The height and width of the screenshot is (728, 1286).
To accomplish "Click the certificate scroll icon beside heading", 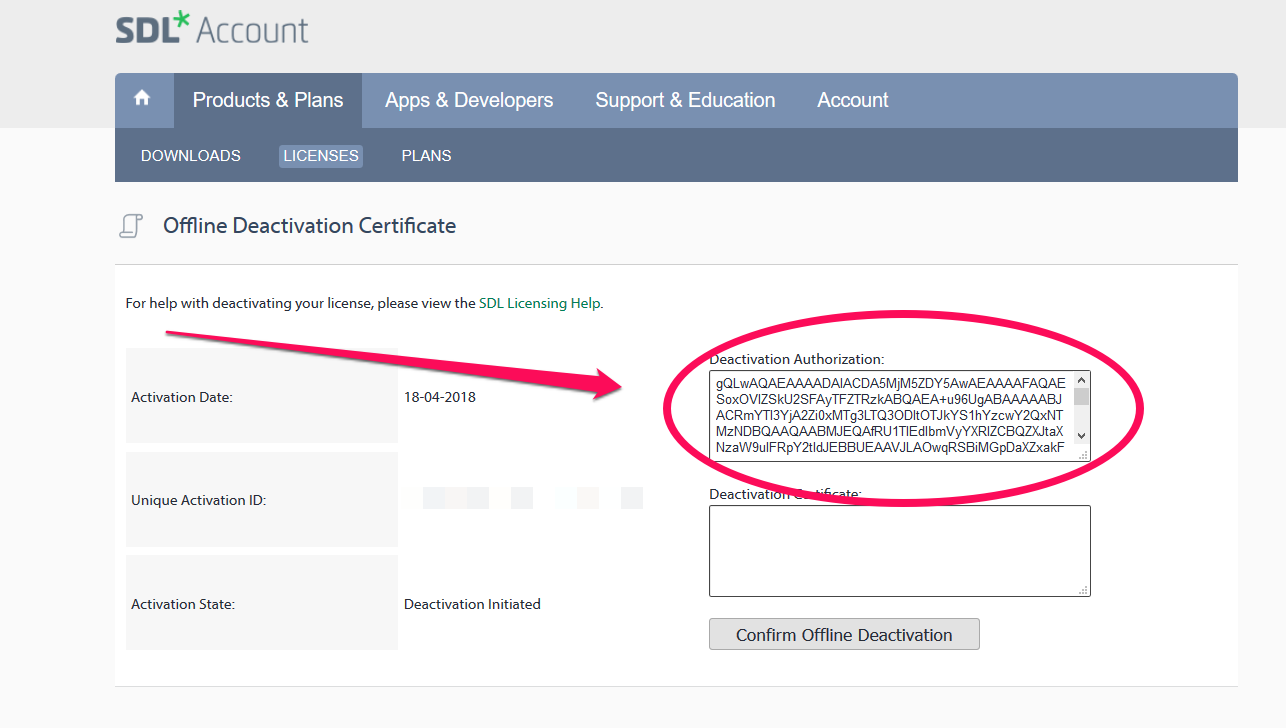I will (131, 226).
